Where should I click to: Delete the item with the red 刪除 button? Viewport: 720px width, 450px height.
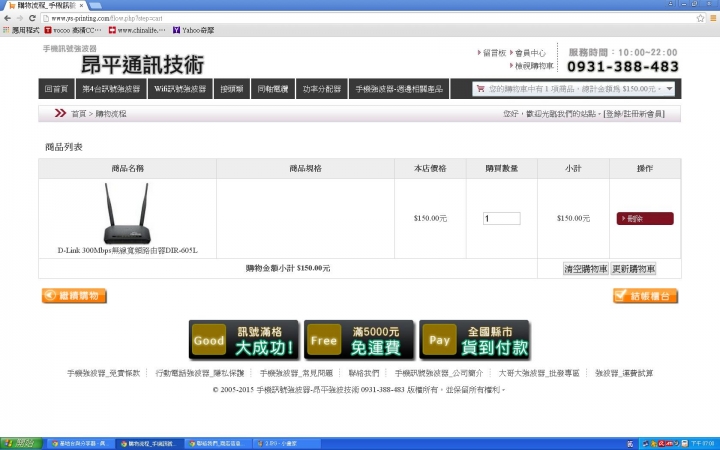click(645, 219)
